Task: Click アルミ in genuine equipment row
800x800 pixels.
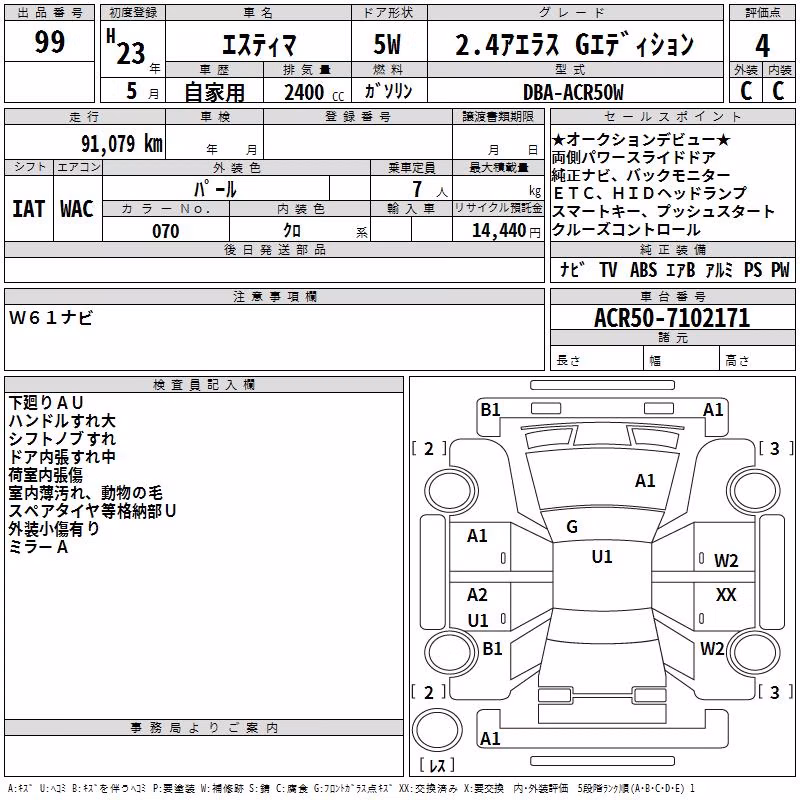Action: [719, 269]
